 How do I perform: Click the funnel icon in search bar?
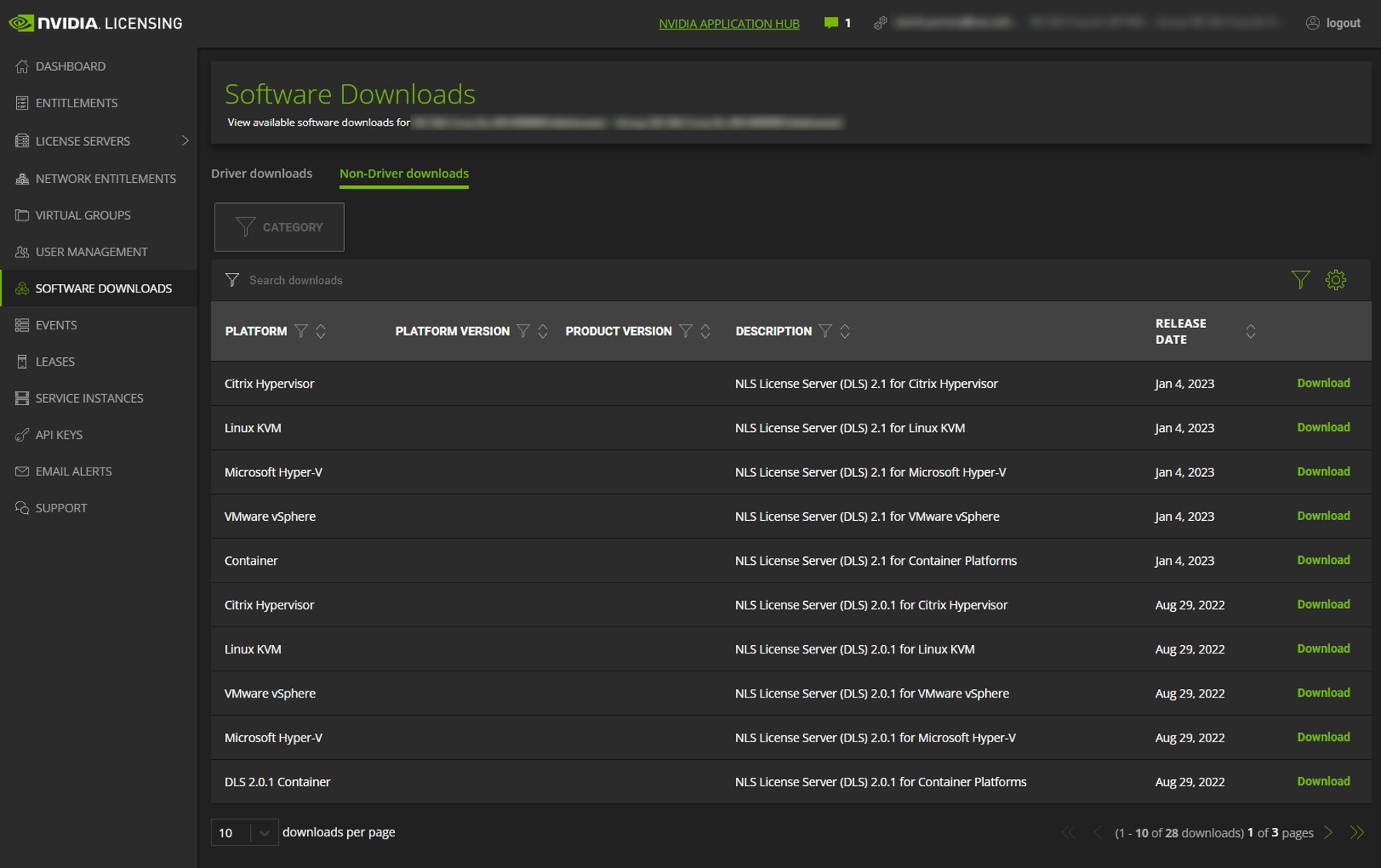(x=231, y=280)
